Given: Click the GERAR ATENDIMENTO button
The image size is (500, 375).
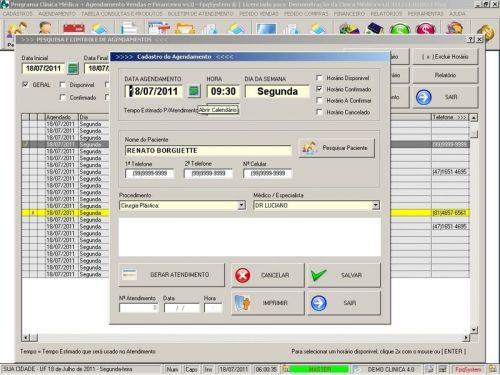Looking at the screenshot, I should point(172,275).
